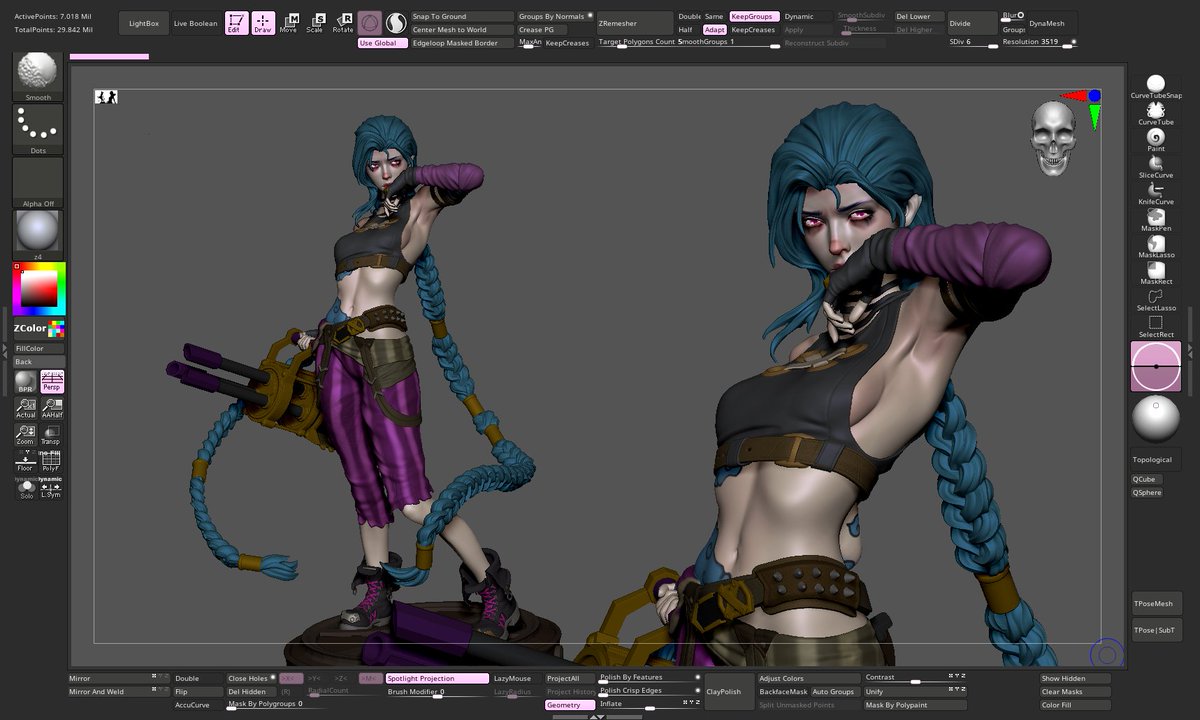This screenshot has height=720, width=1200.
Task: Click the Actual size icon
Action: click(x=26, y=408)
